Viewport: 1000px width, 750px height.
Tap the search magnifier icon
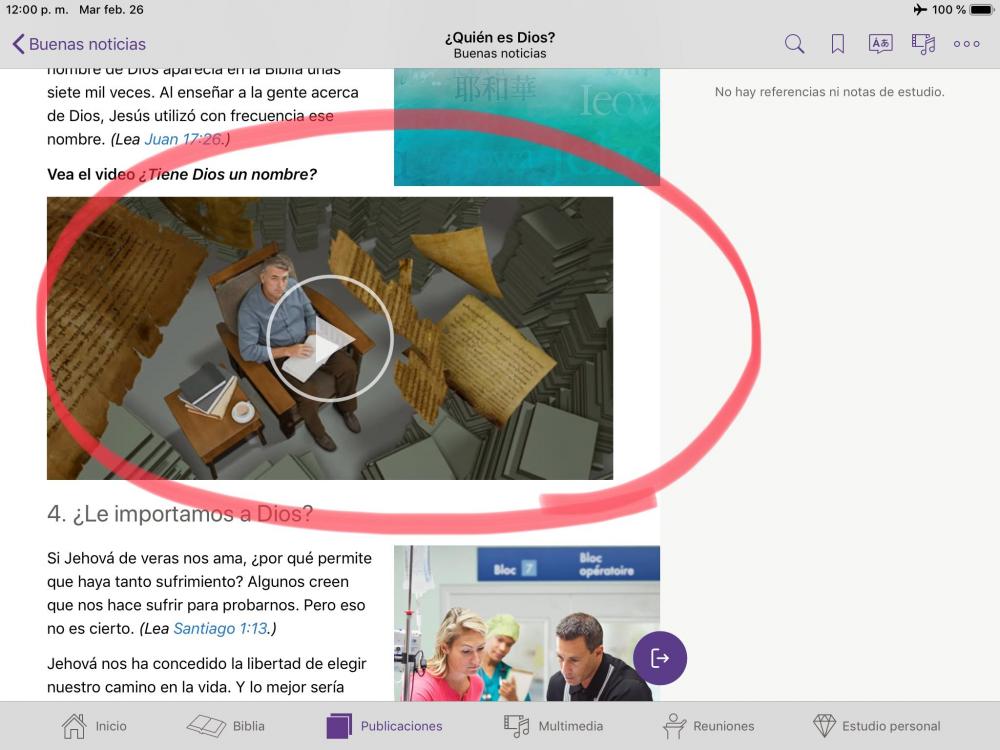pyautogui.click(x=794, y=44)
